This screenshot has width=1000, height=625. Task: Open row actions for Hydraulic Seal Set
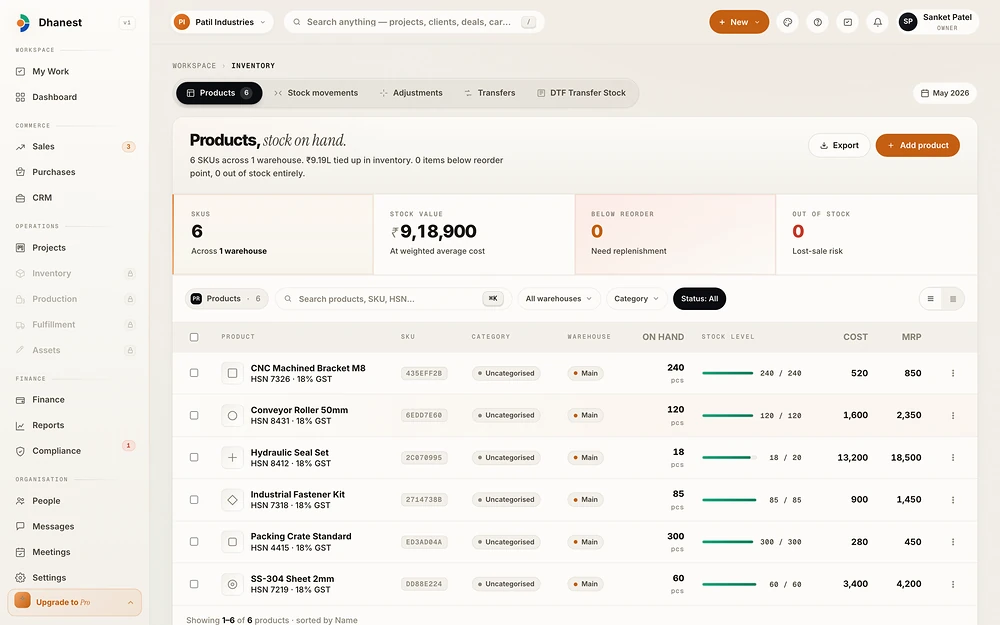coord(953,457)
